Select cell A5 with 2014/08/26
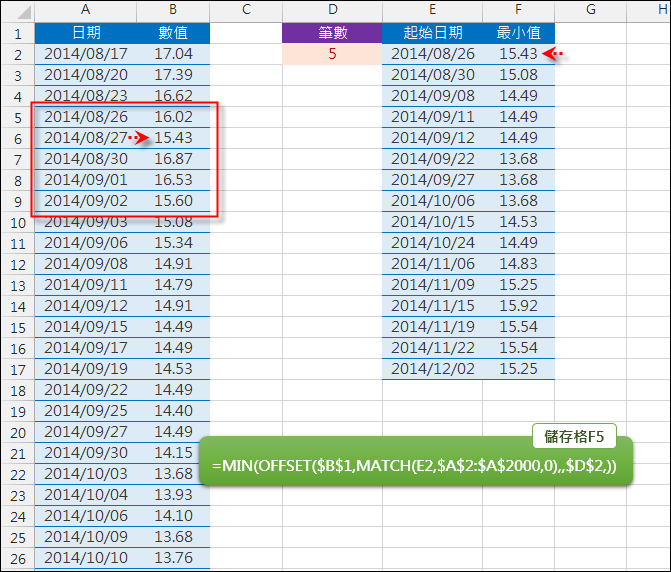The width and height of the screenshot is (671, 572). click(x=86, y=117)
